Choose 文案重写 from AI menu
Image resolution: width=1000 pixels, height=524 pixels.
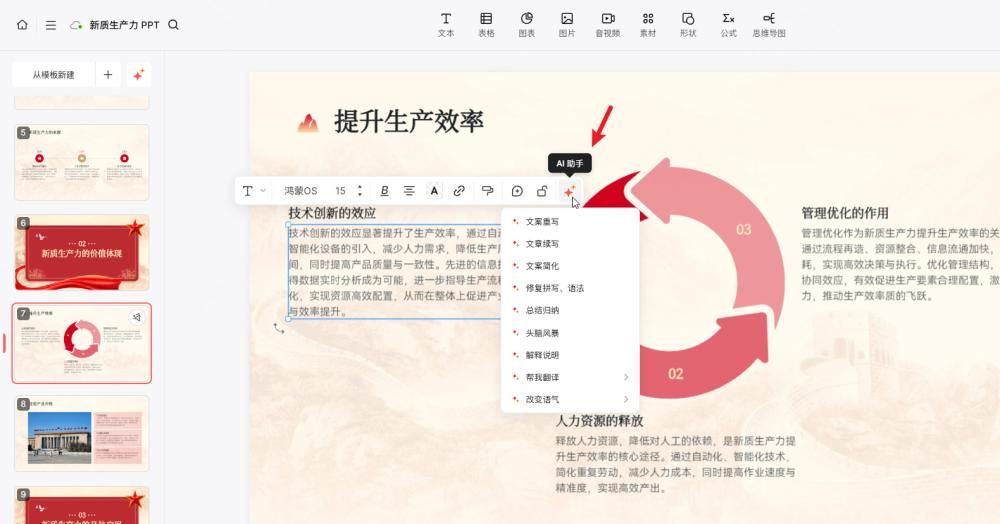(570, 222)
